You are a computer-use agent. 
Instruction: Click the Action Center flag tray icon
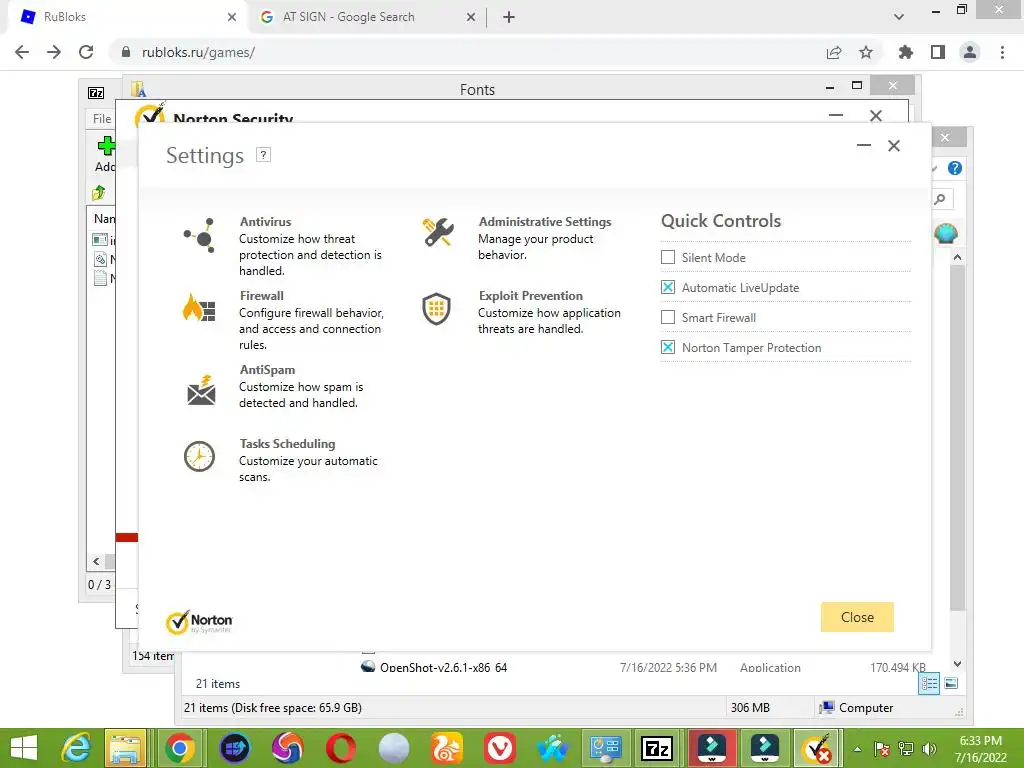(881, 749)
